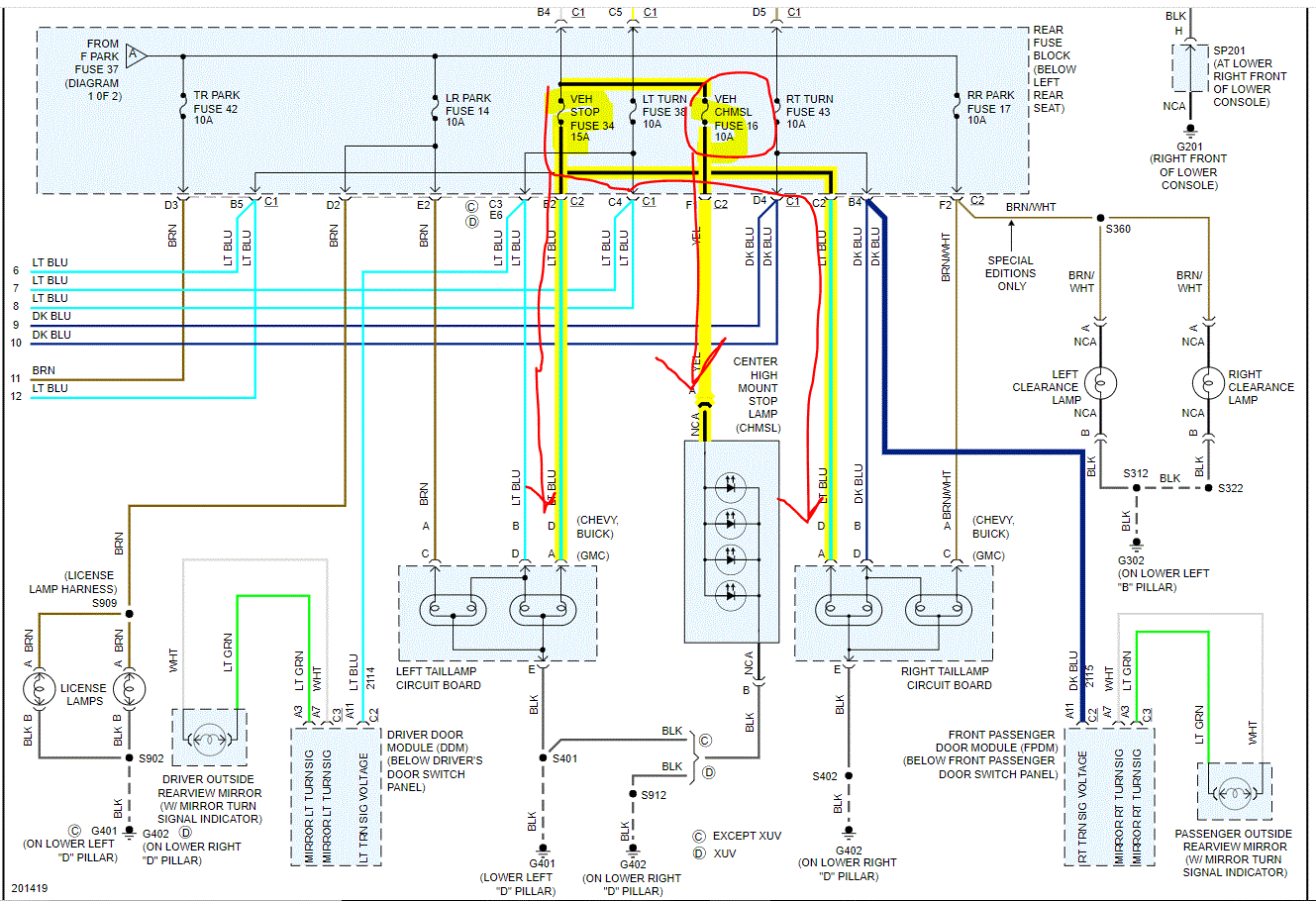Select the S902 splice label
The width and height of the screenshot is (1316, 901).
[x=152, y=758]
